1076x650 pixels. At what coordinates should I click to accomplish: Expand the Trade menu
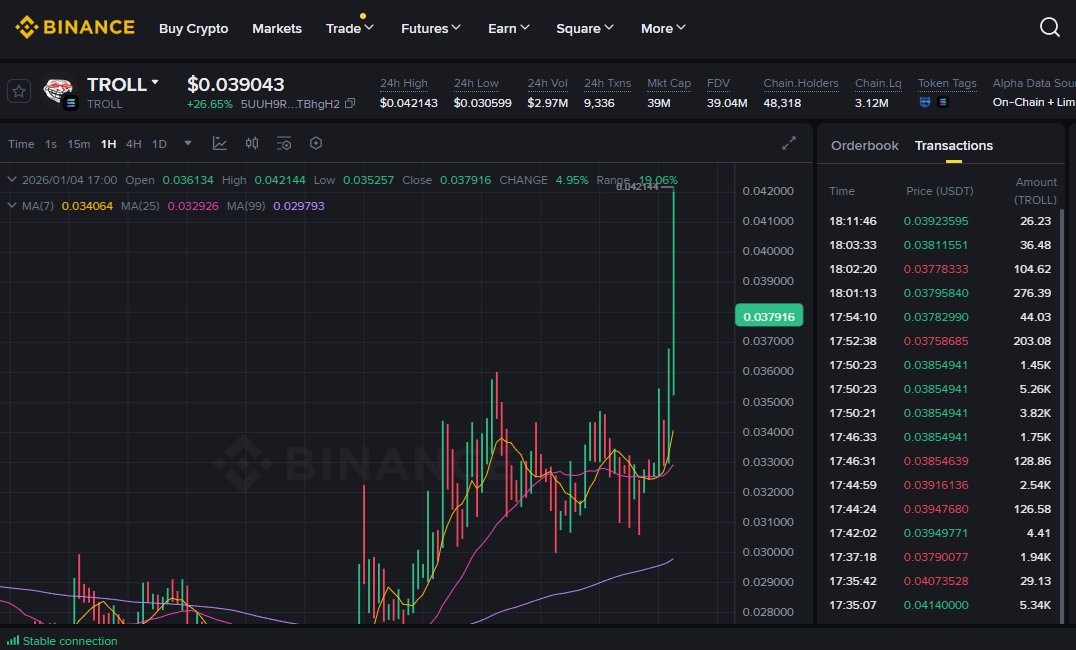coord(349,28)
